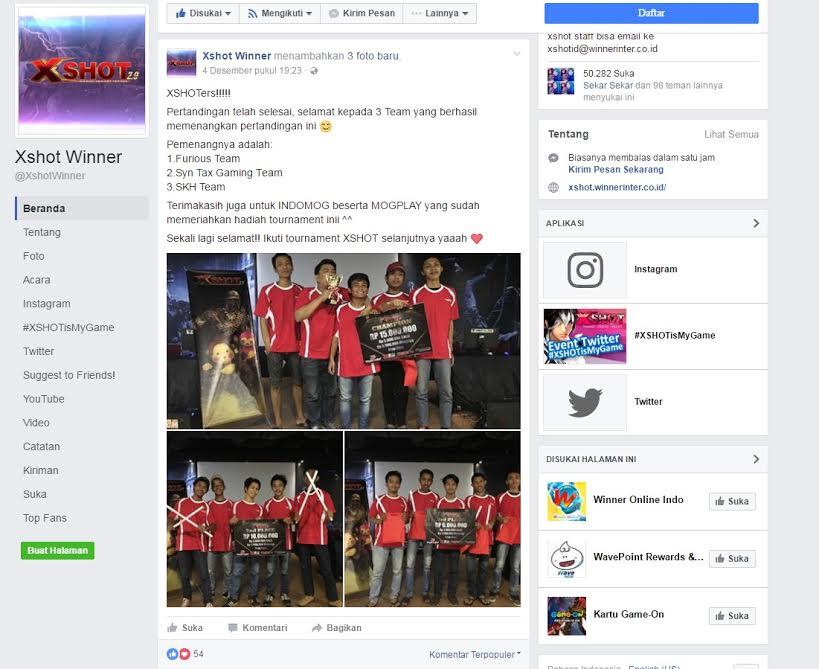Viewport: 819px width, 669px height.
Task: Click Twitter label in Aplikasi panel
Action: point(648,402)
